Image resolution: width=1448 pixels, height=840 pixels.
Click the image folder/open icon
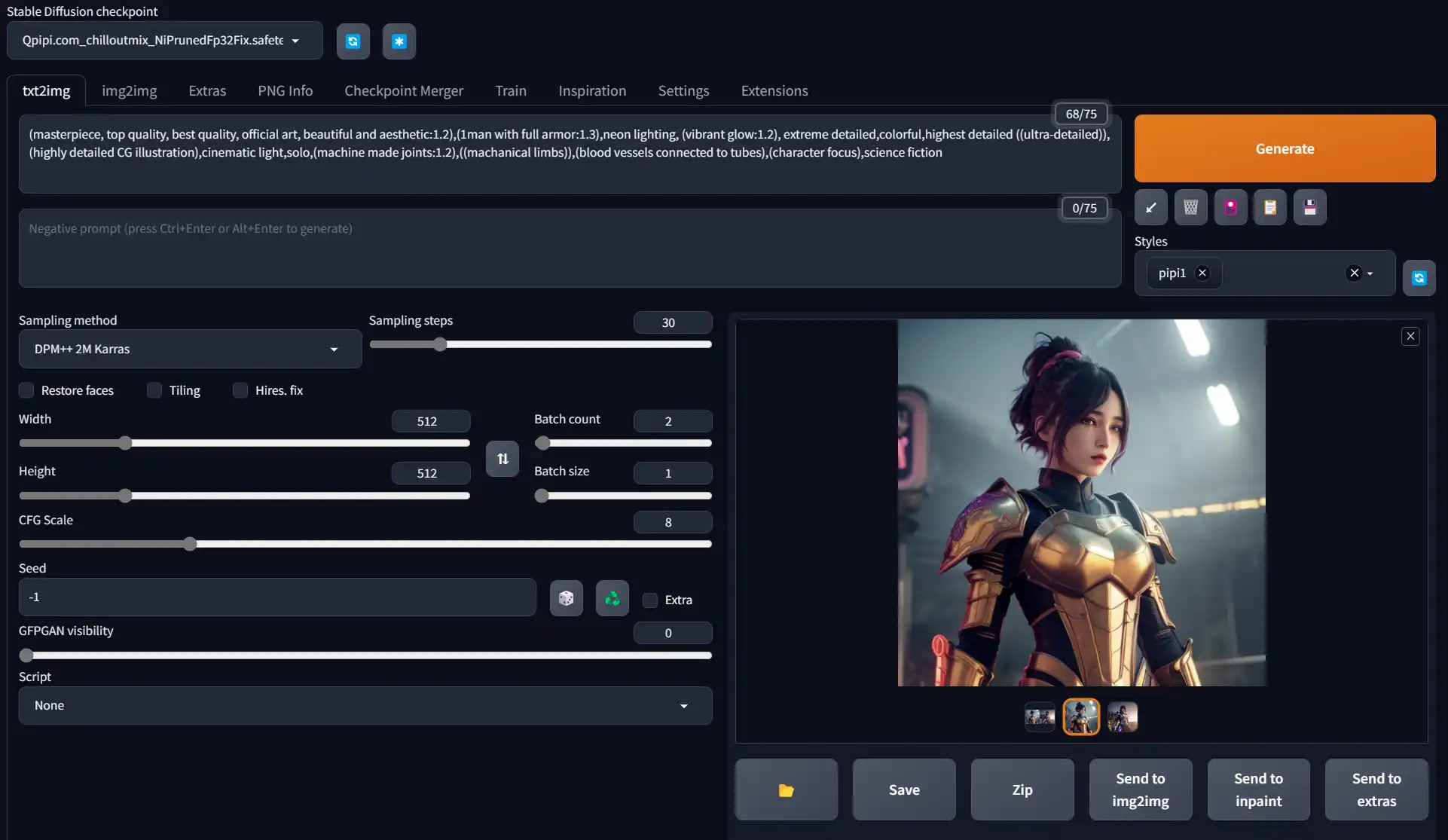tap(786, 789)
